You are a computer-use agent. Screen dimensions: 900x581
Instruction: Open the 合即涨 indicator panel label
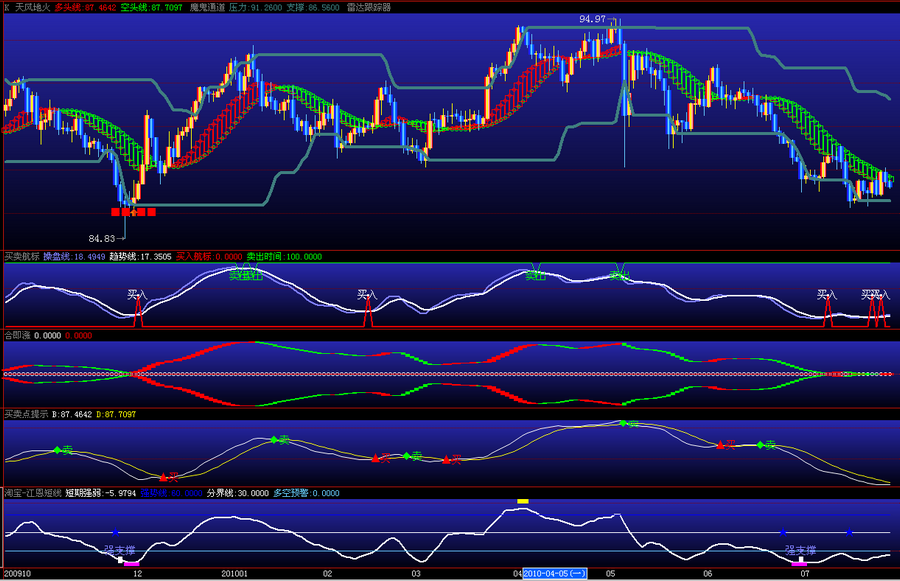click(17, 335)
